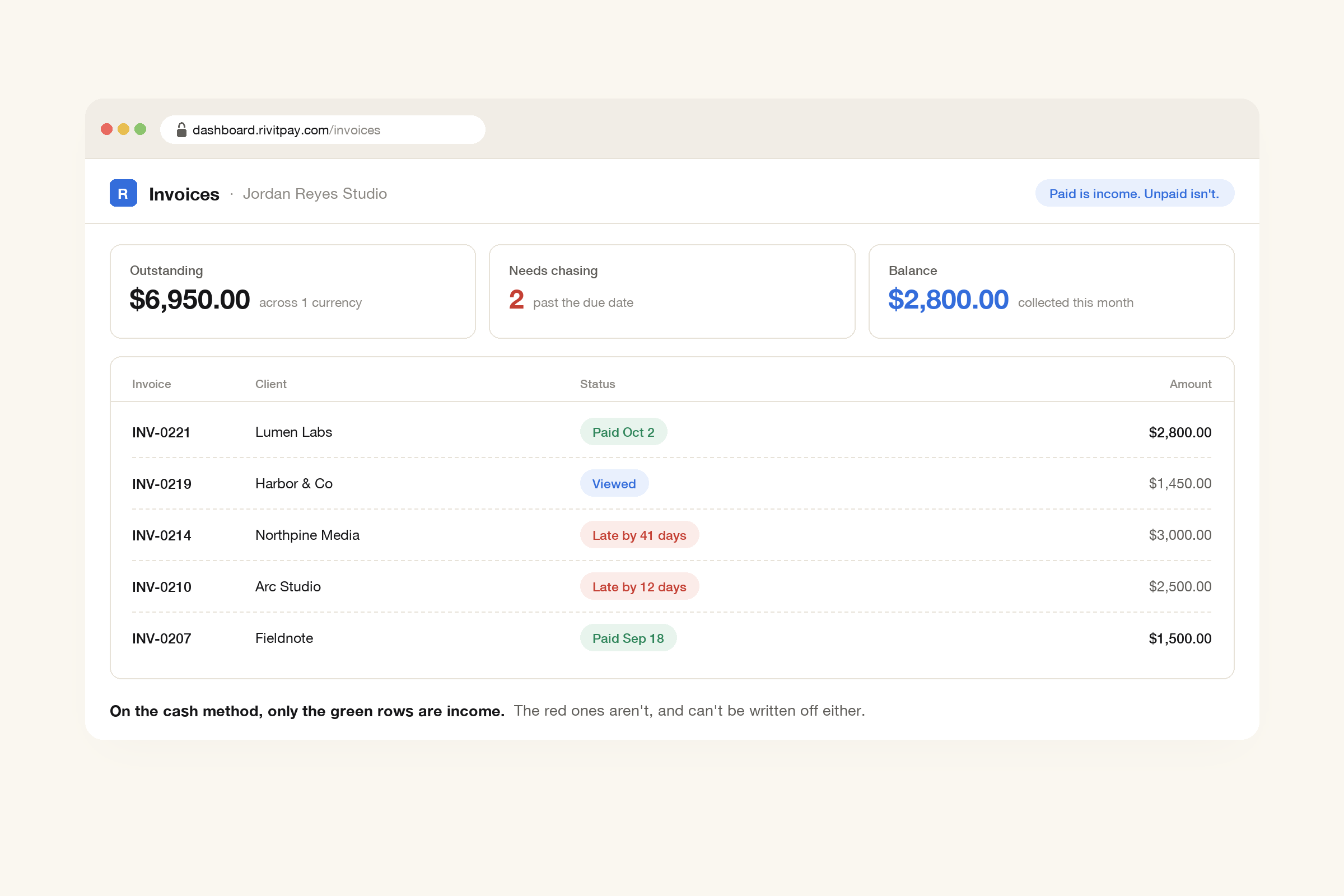Click the $1,500.00 amount for Fieldnote

[1180, 638]
